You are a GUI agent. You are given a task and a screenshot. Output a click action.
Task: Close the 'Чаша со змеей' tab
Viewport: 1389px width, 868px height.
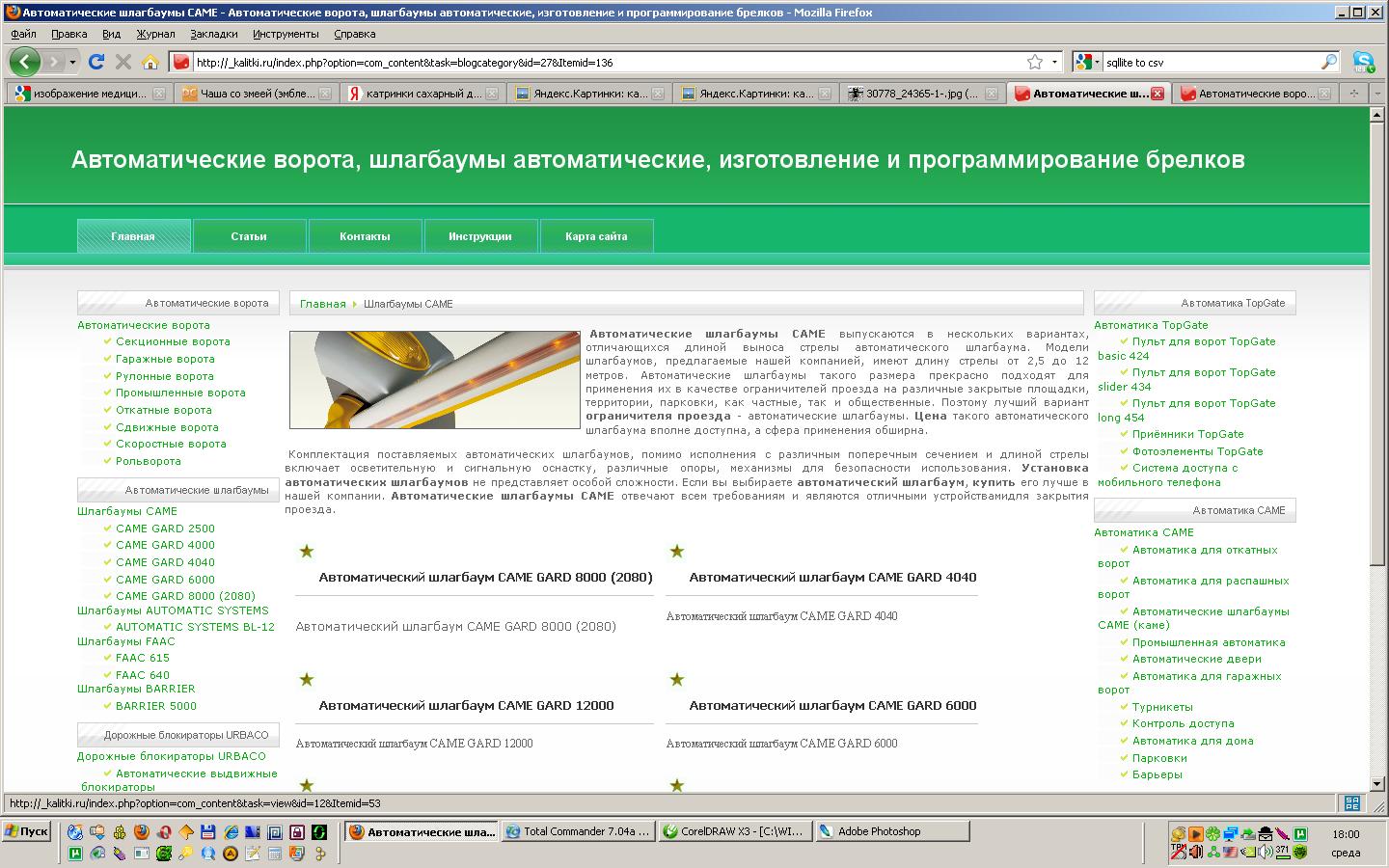[325, 94]
